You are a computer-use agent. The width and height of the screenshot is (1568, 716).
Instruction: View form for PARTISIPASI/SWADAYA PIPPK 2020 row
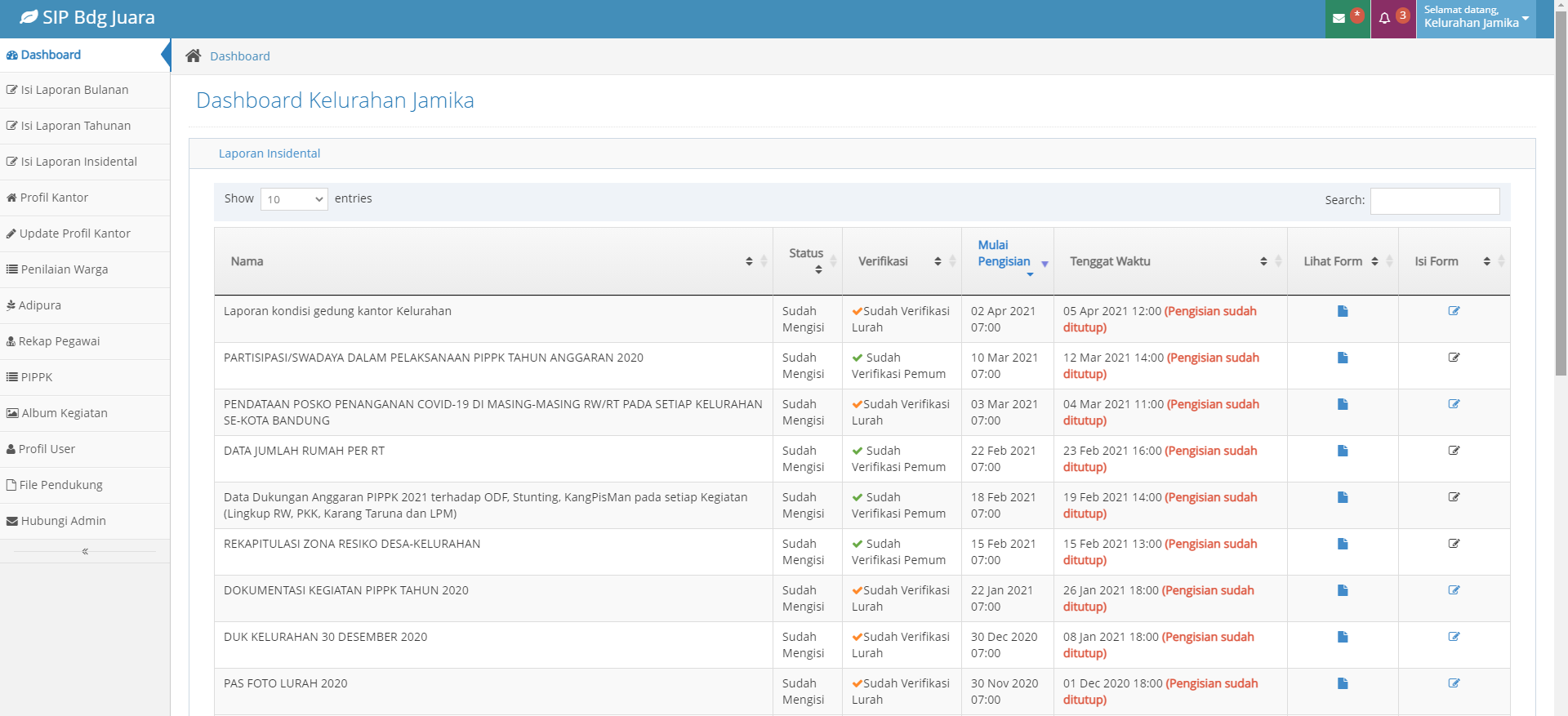pyautogui.click(x=1343, y=358)
